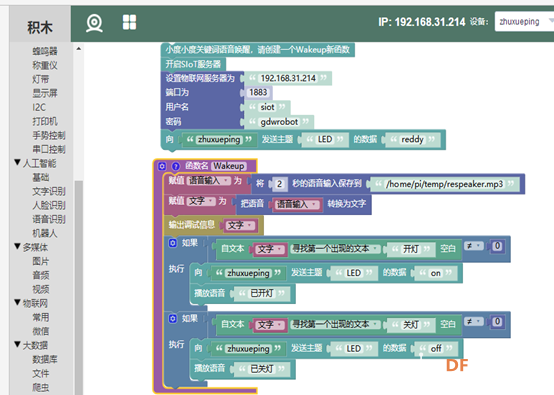Click the 已开灯 speech text field

pos(262,293)
